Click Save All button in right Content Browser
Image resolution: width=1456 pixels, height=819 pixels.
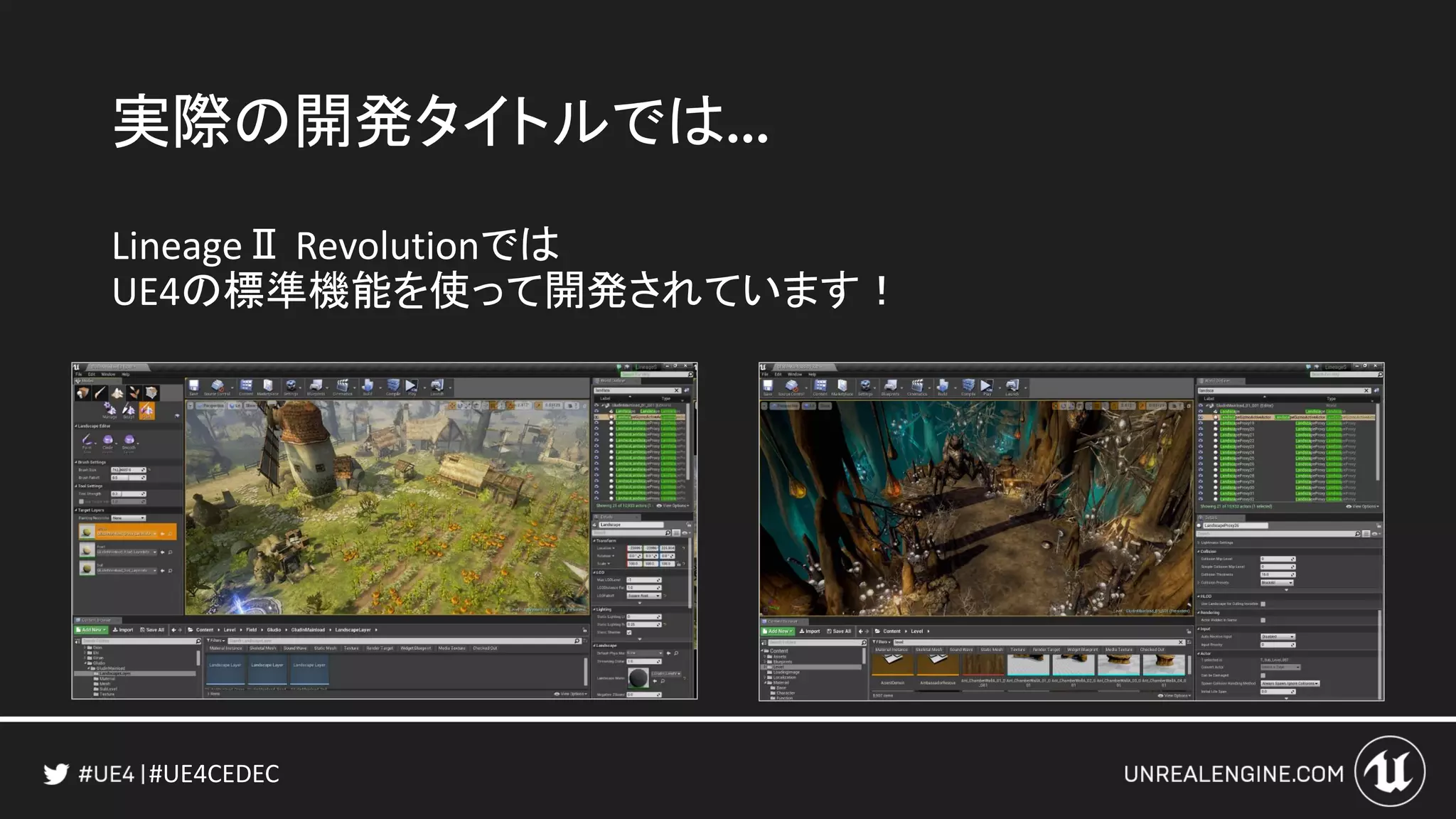coord(839,631)
